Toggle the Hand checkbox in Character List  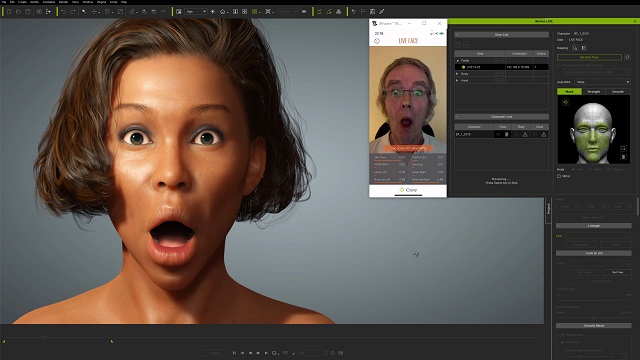tap(535, 134)
